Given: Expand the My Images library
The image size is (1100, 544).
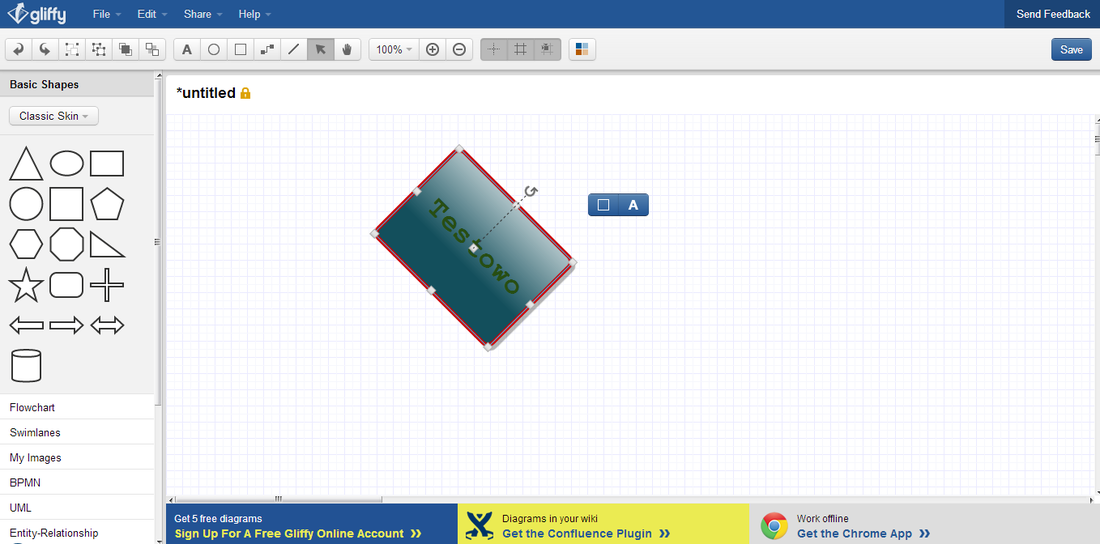Looking at the screenshot, I should click(77, 458).
